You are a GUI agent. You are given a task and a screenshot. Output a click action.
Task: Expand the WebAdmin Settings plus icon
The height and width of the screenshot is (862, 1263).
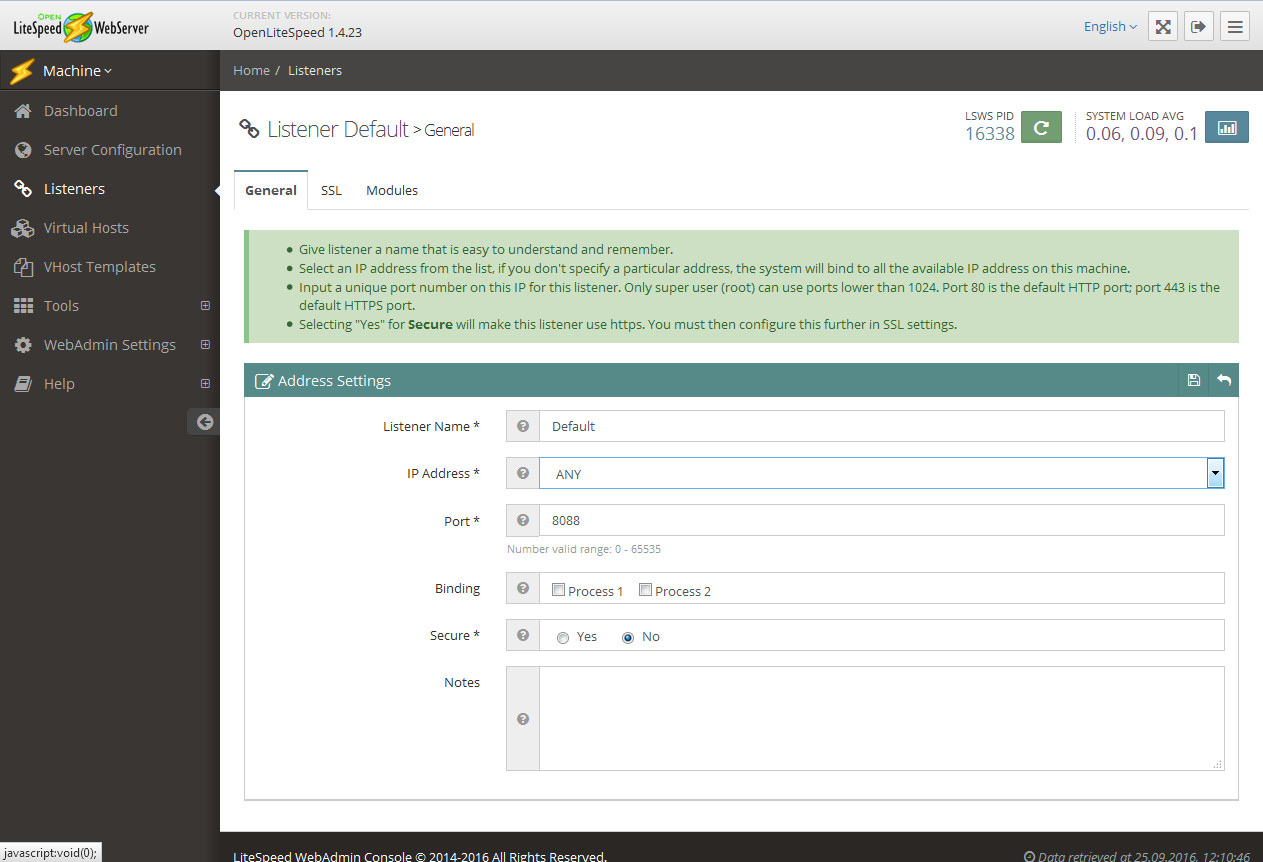click(x=205, y=345)
